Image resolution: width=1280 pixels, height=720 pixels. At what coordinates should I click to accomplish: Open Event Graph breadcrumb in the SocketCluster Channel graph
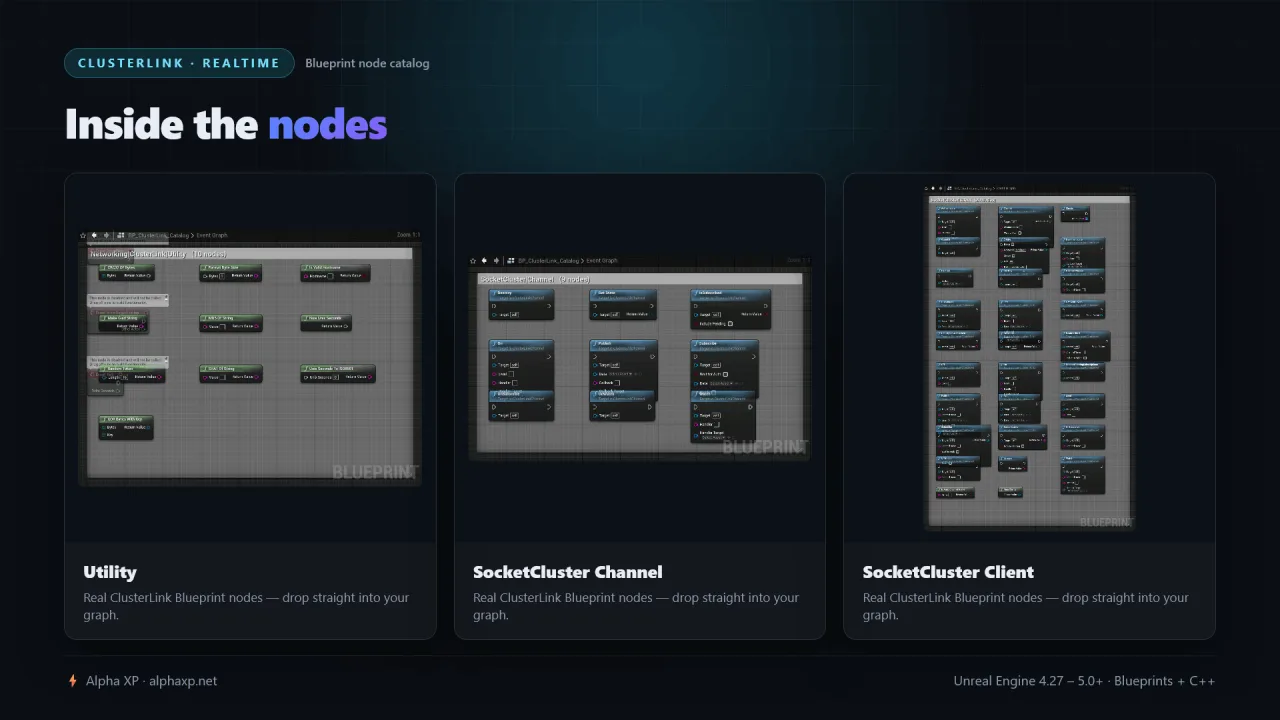(602, 260)
